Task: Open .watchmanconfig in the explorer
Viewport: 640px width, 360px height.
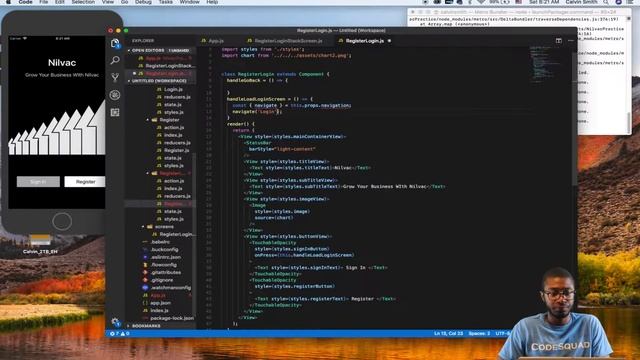Action: coord(170,287)
